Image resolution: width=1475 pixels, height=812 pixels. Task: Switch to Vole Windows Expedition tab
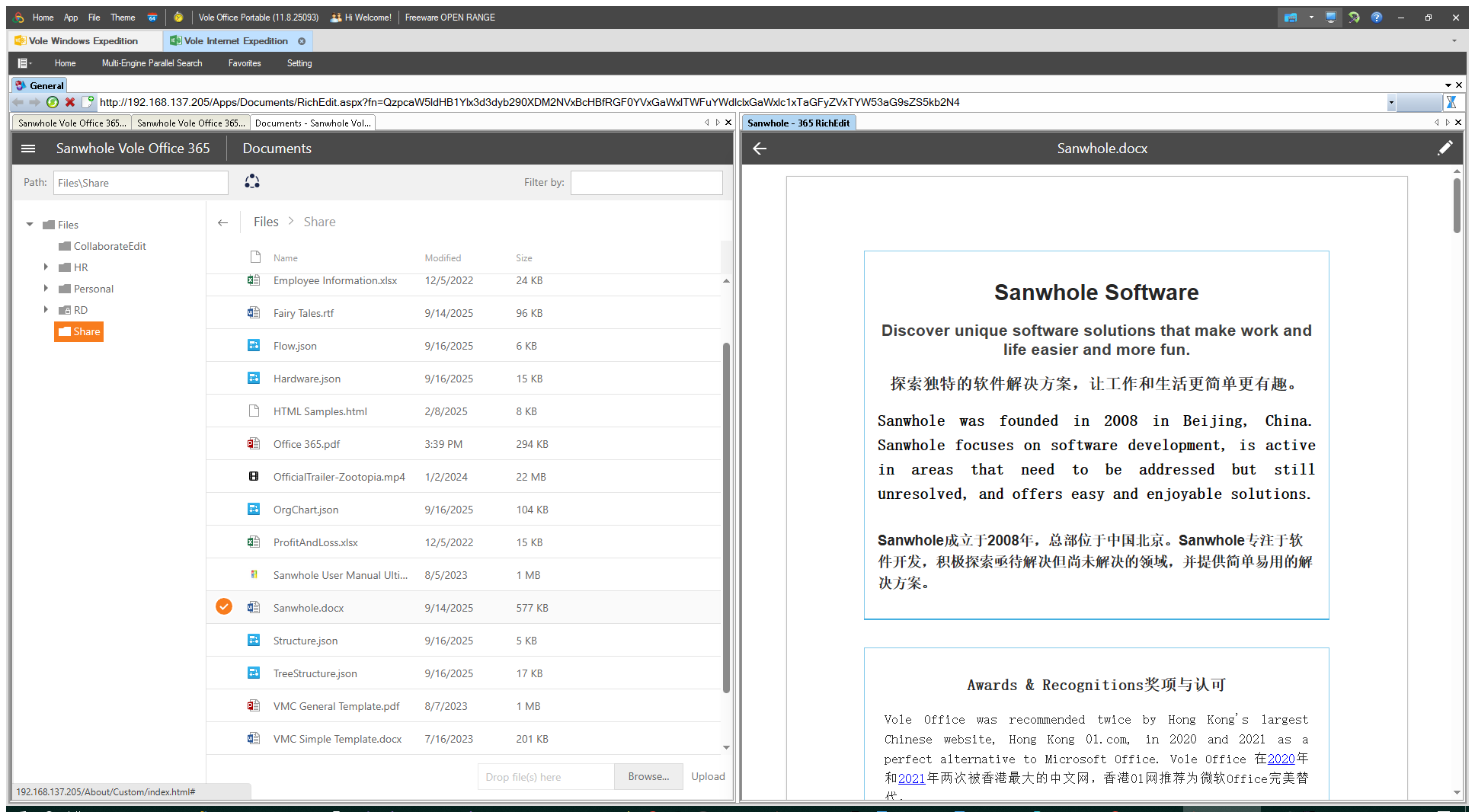pyautogui.click(x=84, y=41)
